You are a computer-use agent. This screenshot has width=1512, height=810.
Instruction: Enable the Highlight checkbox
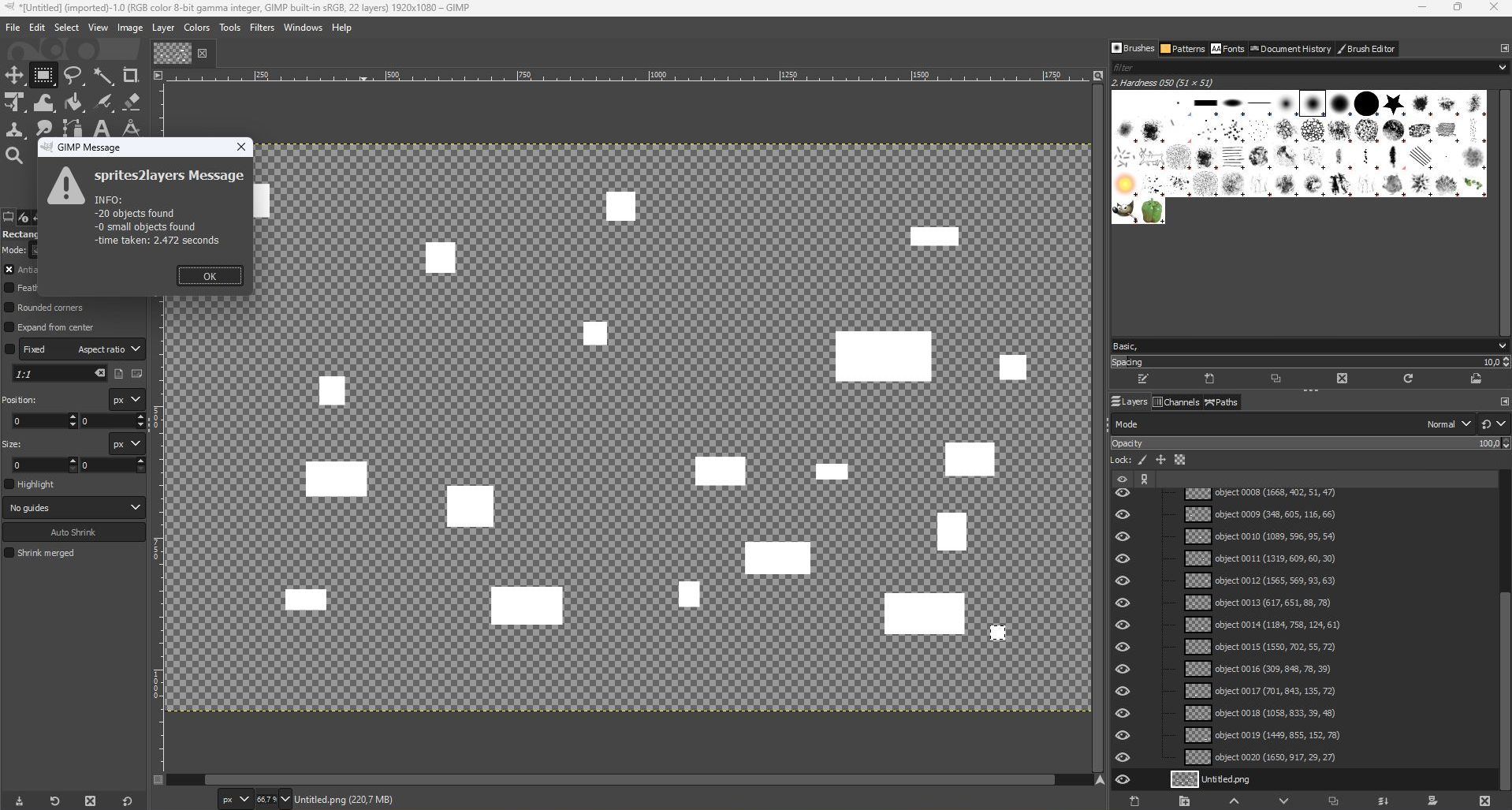tap(9, 484)
